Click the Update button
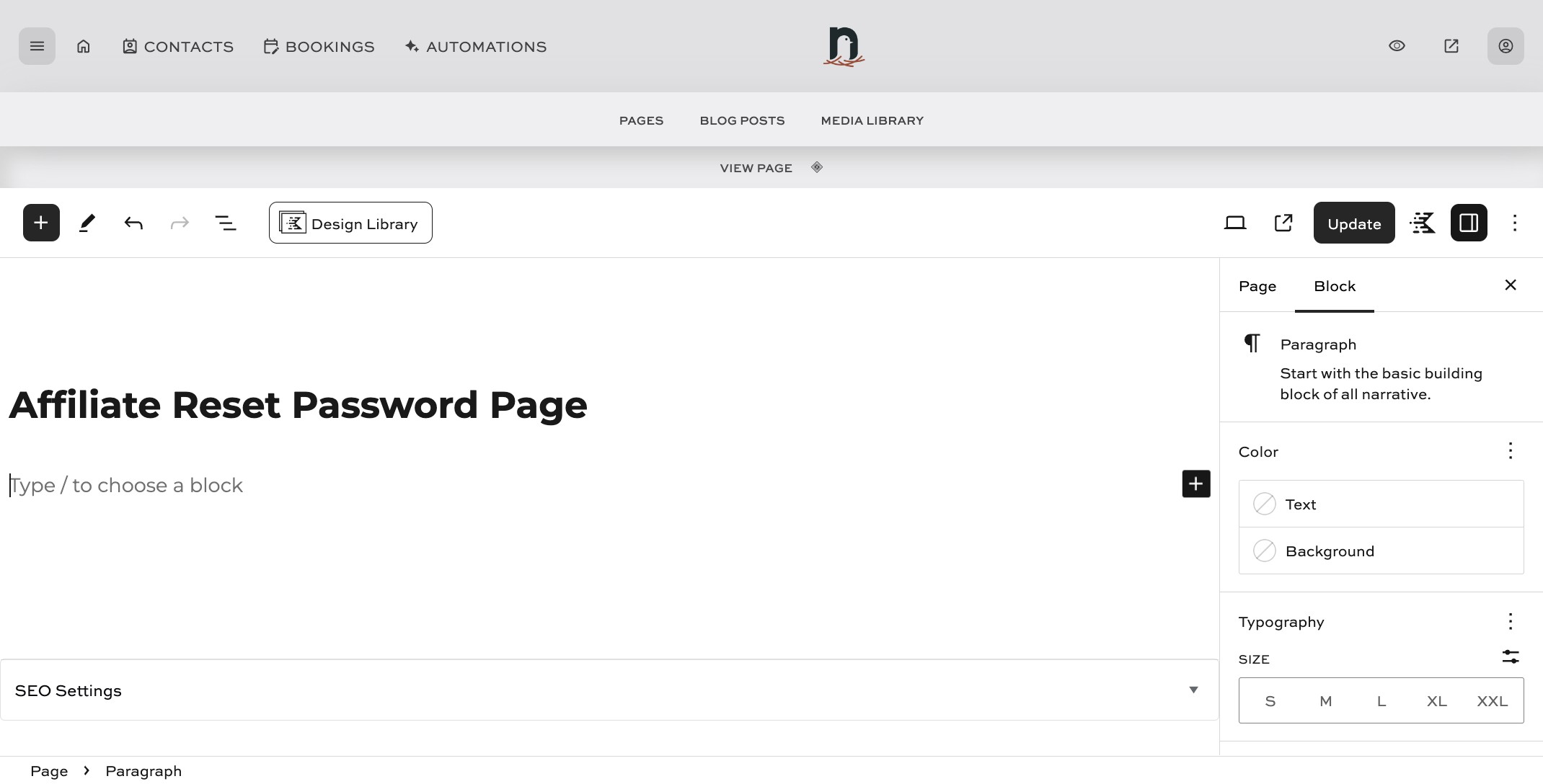1543x784 pixels. pyautogui.click(x=1353, y=223)
